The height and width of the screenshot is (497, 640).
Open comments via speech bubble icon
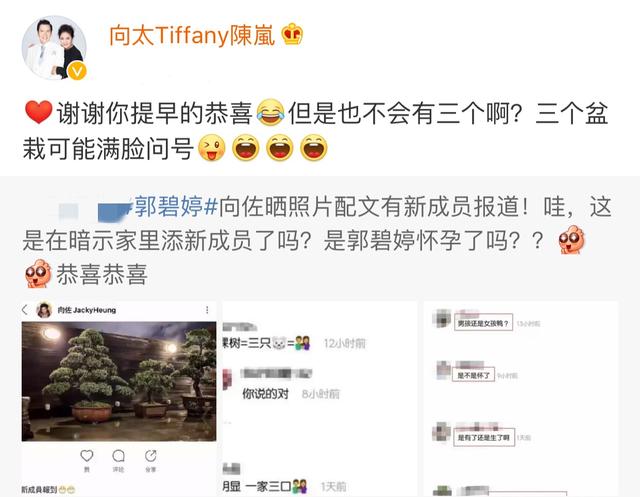pos(118,456)
